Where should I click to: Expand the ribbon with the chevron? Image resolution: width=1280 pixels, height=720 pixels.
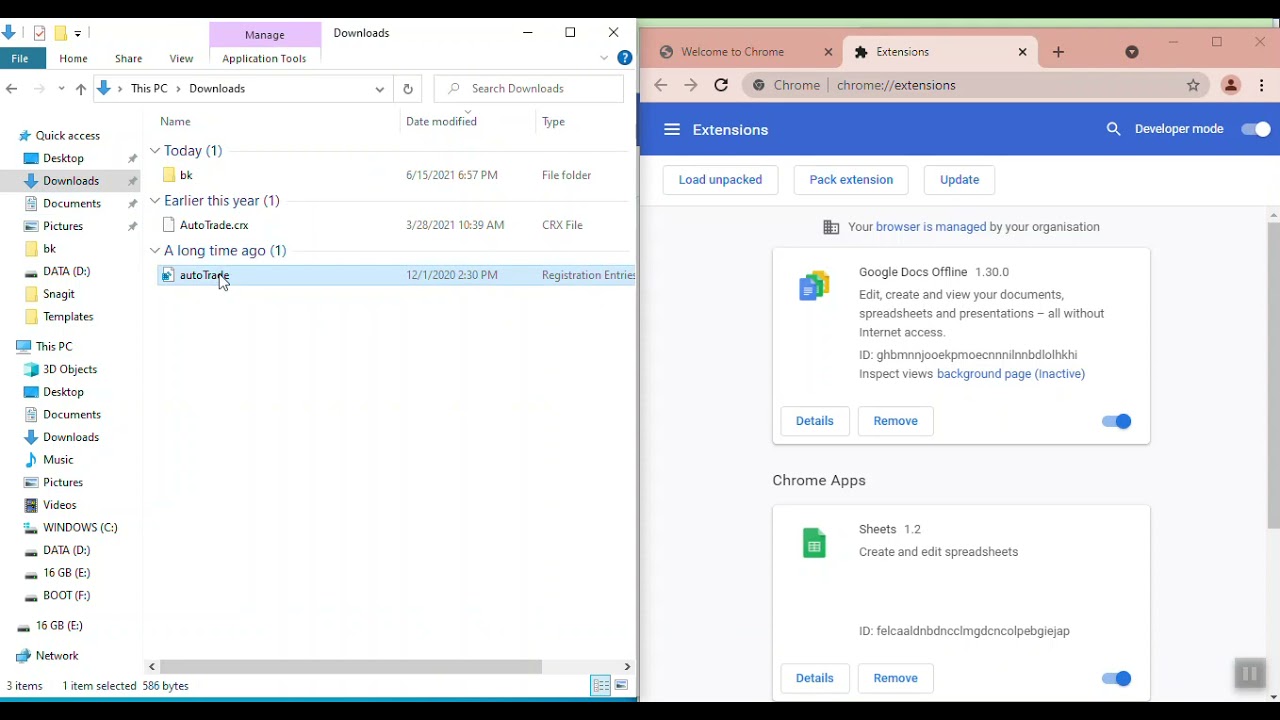tap(604, 58)
